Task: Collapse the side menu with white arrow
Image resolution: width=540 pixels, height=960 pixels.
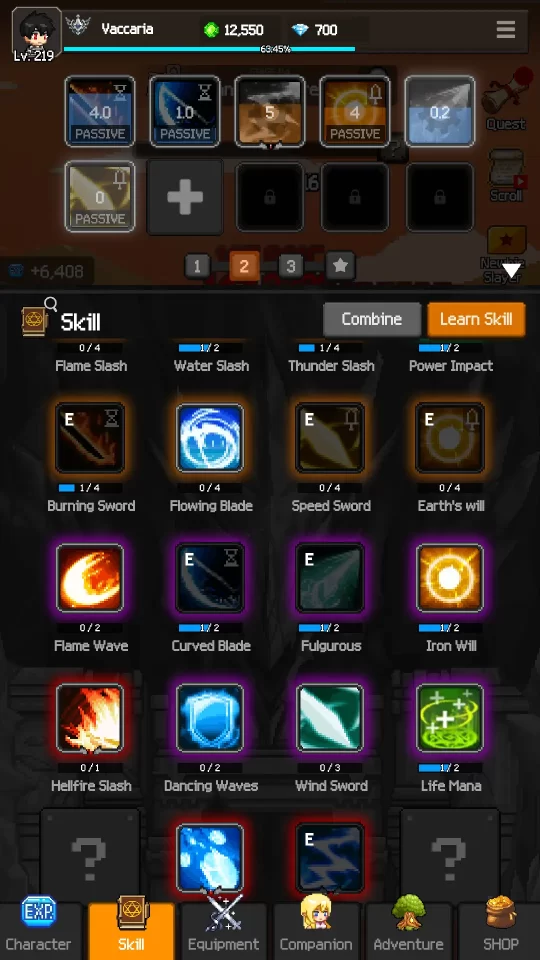Action: pyautogui.click(x=511, y=270)
